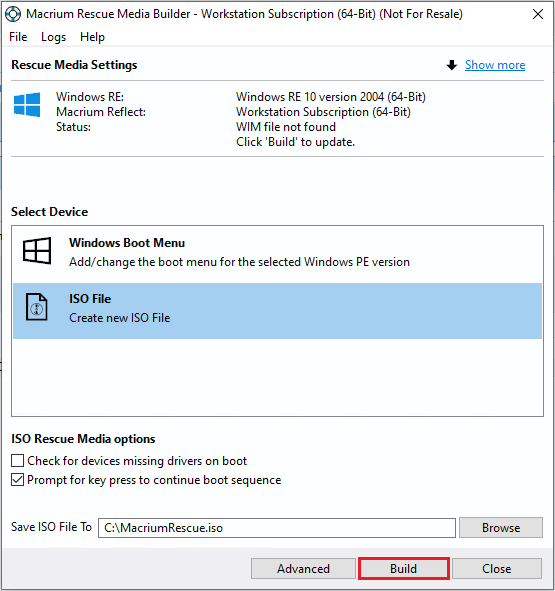Click 'Windows RE 10 version 2004 (64-Bit)' text
Viewport: 555px width, 591px height.
click(x=331, y=97)
